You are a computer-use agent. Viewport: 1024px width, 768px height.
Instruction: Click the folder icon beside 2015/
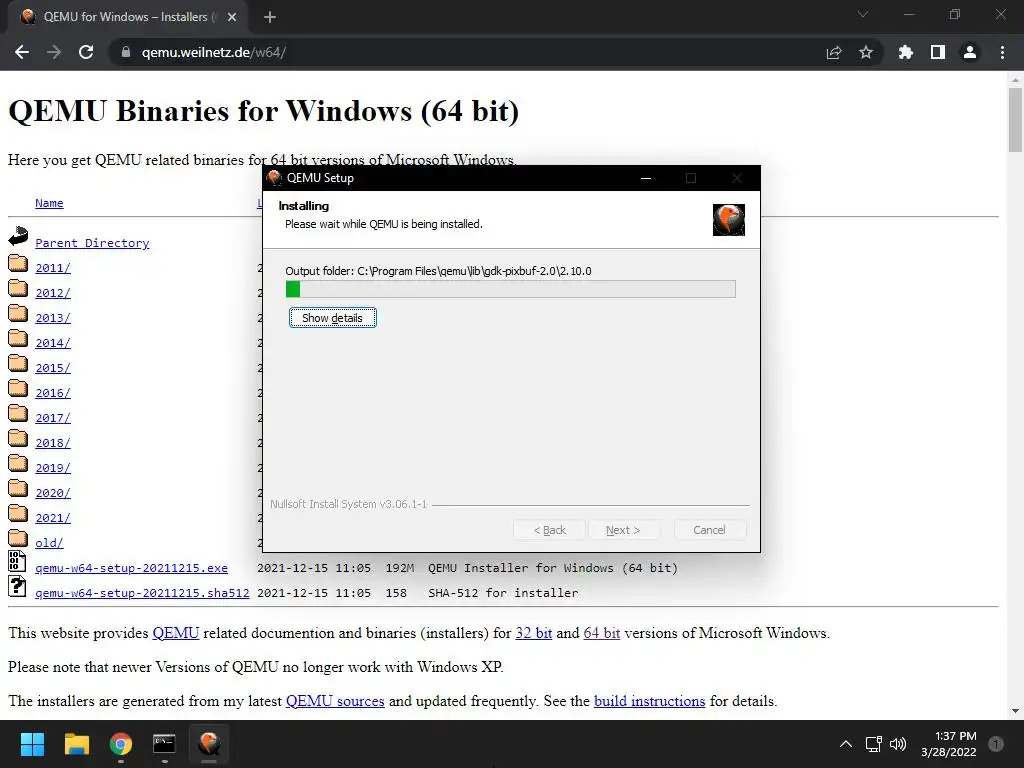click(x=18, y=363)
